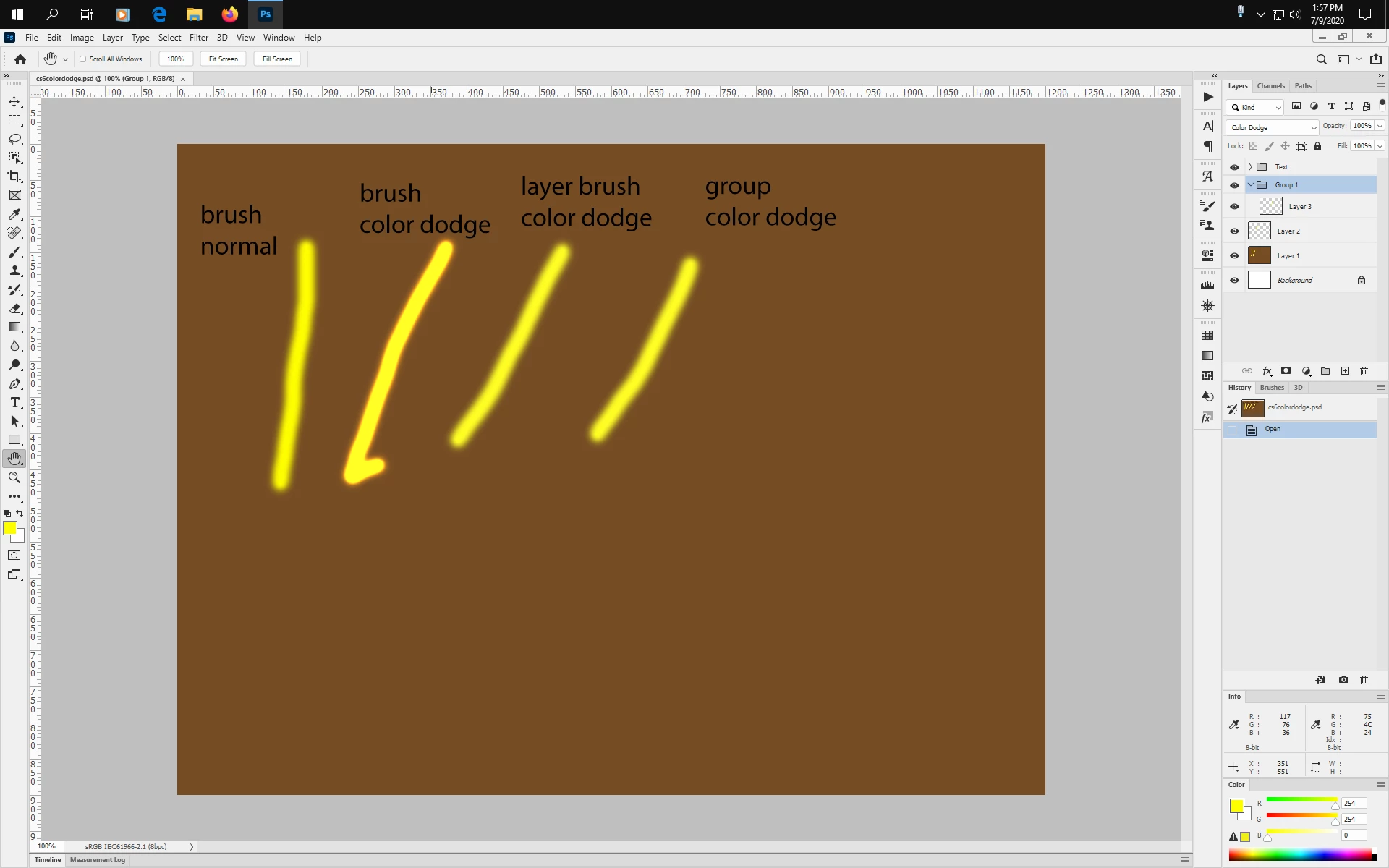Hide the Background layer
Viewport: 1389px width, 868px height.
click(x=1234, y=281)
